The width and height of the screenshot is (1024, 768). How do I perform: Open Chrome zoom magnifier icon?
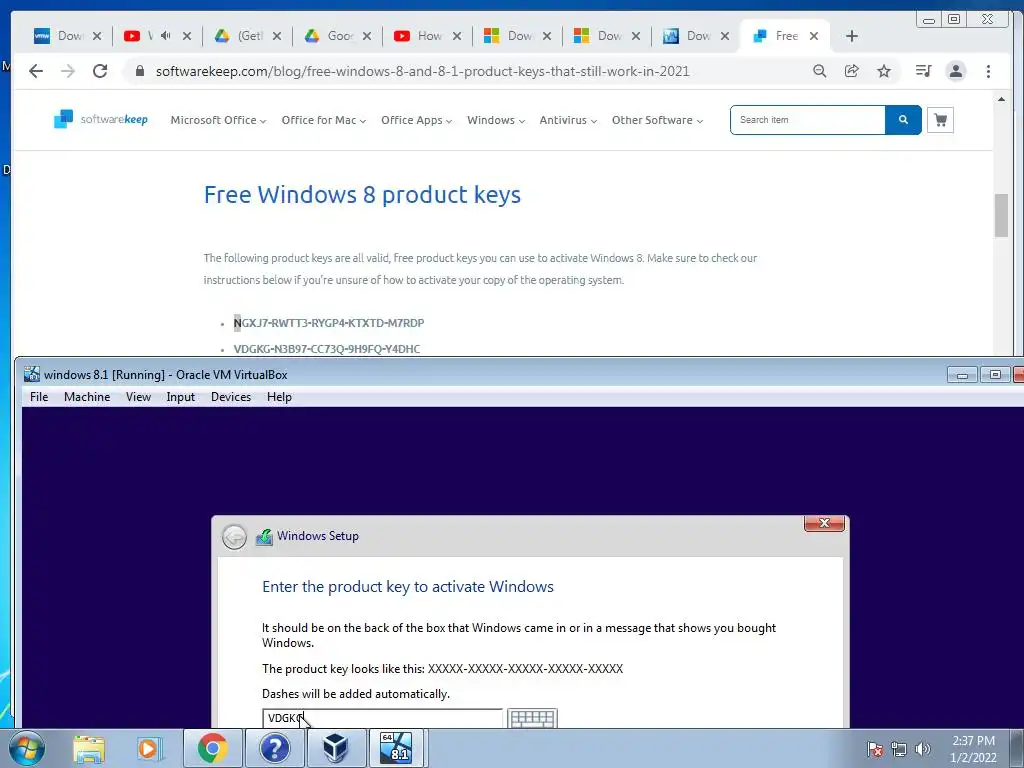click(x=820, y=71)
